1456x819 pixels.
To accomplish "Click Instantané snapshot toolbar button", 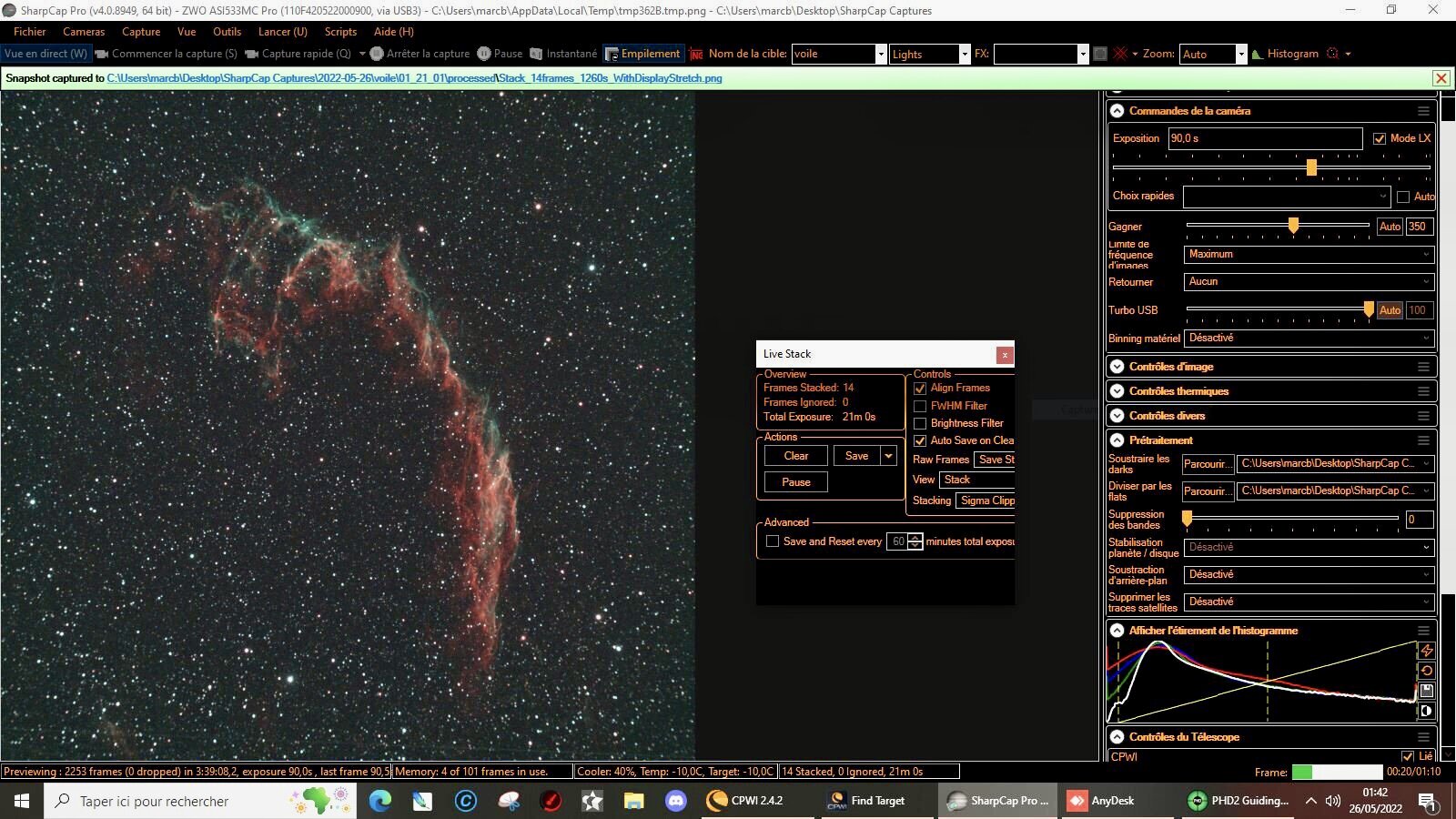I will 563,54.
